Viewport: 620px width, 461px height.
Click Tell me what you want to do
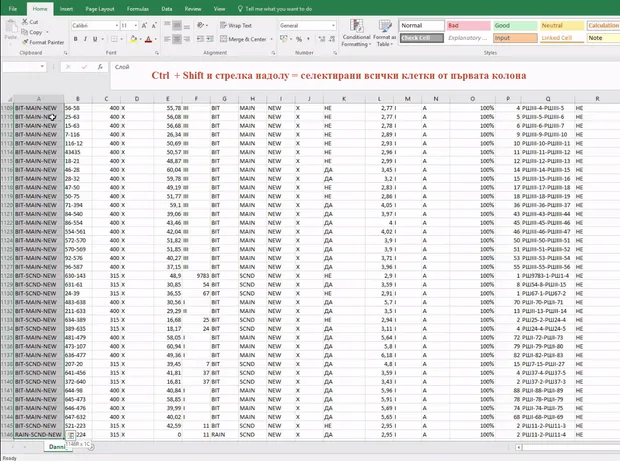click(275, 9)
